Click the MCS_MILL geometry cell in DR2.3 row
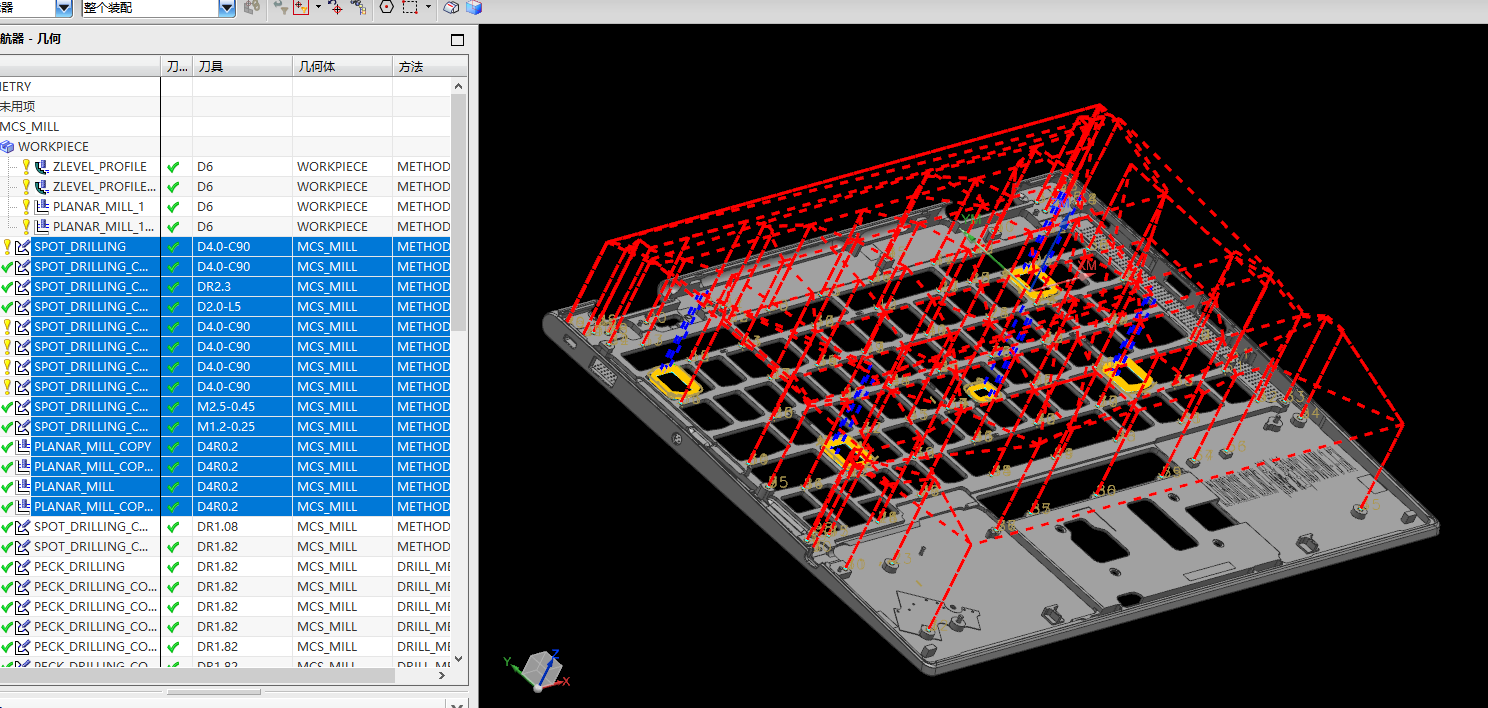This screenshot has height=708, width=1488. point(342,287)
